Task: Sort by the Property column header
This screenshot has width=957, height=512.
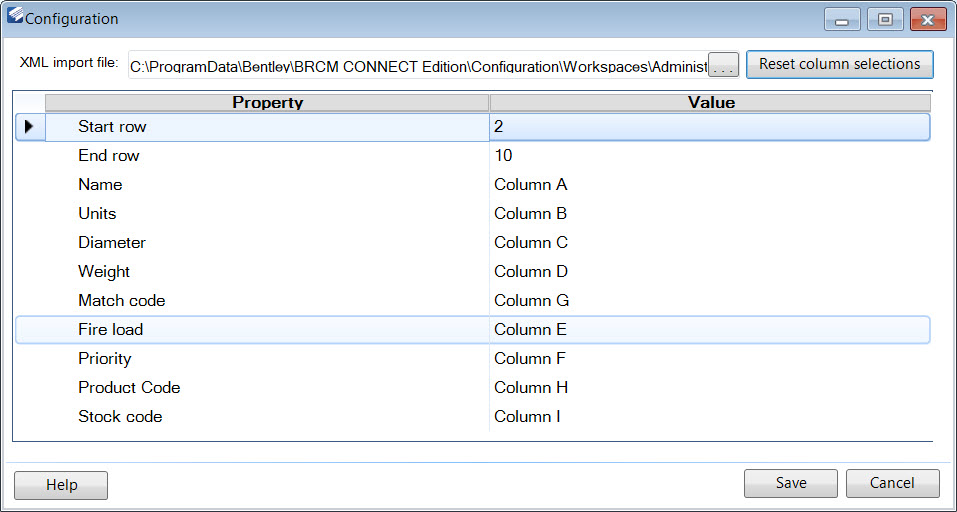Action: (267, 103)
